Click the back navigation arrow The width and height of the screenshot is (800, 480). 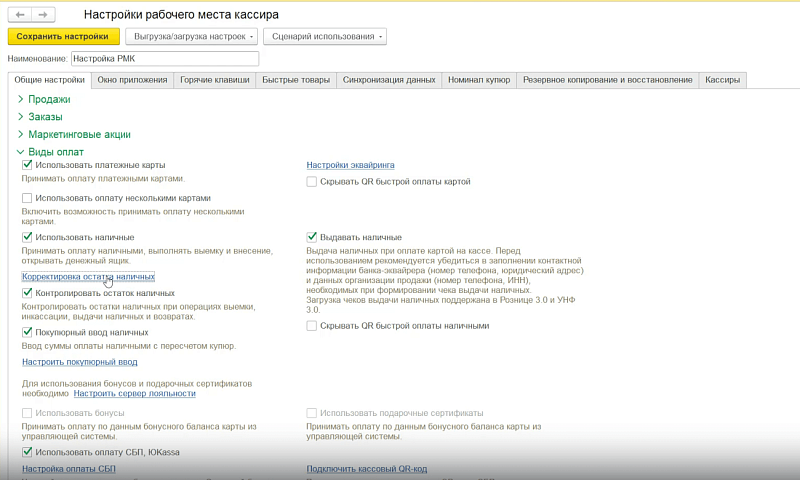point(20,15)
